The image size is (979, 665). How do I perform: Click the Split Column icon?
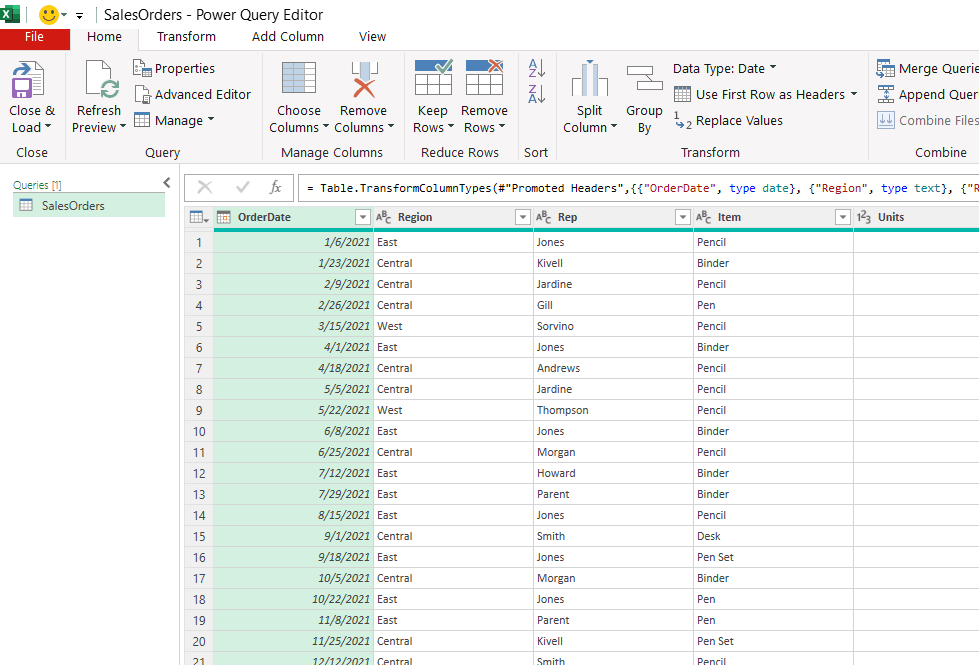[589, 79]
